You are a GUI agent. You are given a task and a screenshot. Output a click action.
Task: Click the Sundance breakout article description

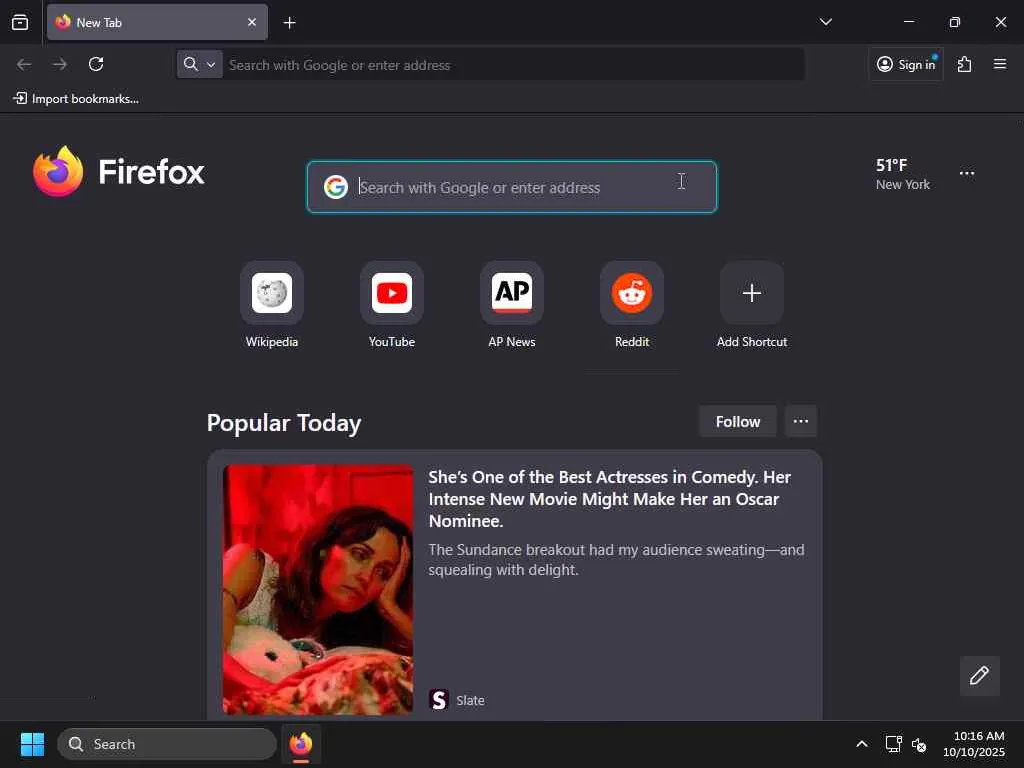click(x=616, y=560)
